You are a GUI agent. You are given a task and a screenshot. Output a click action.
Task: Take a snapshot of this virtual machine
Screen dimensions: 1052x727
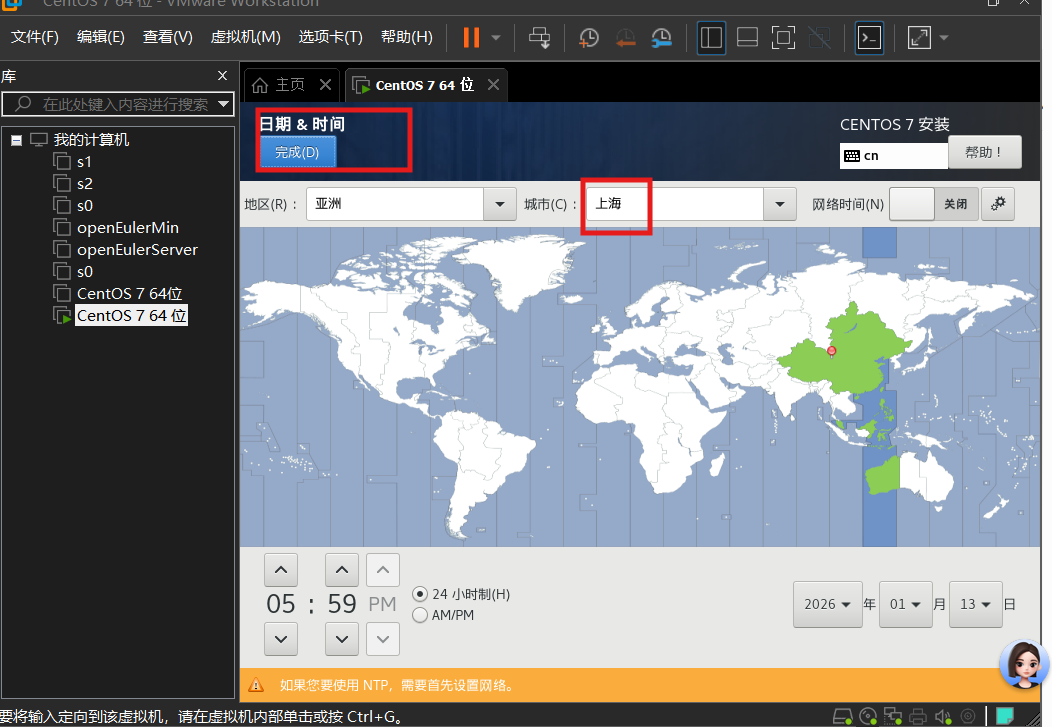(588, 38)
